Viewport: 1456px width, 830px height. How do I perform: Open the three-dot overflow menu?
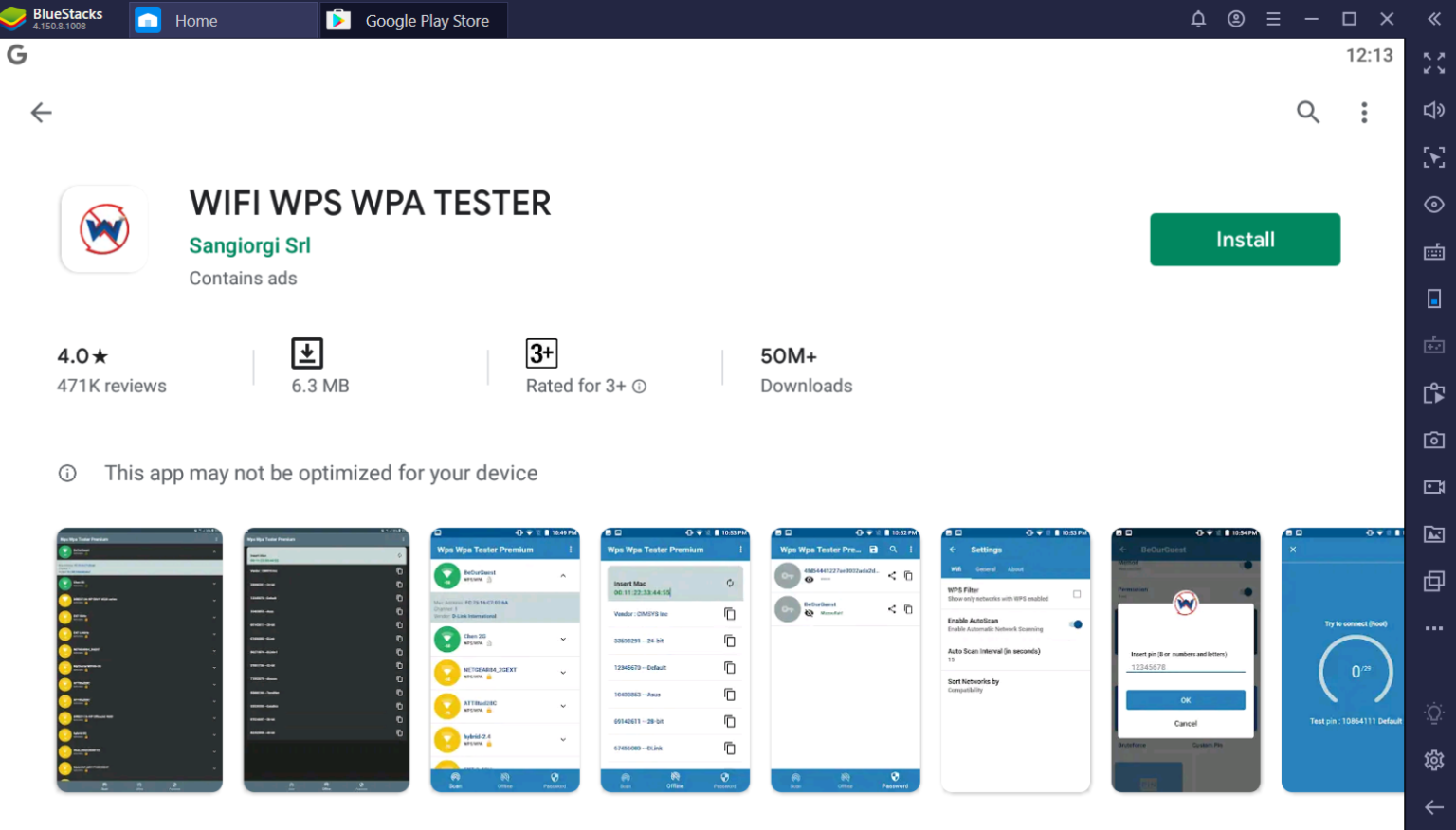(1364, 113)
